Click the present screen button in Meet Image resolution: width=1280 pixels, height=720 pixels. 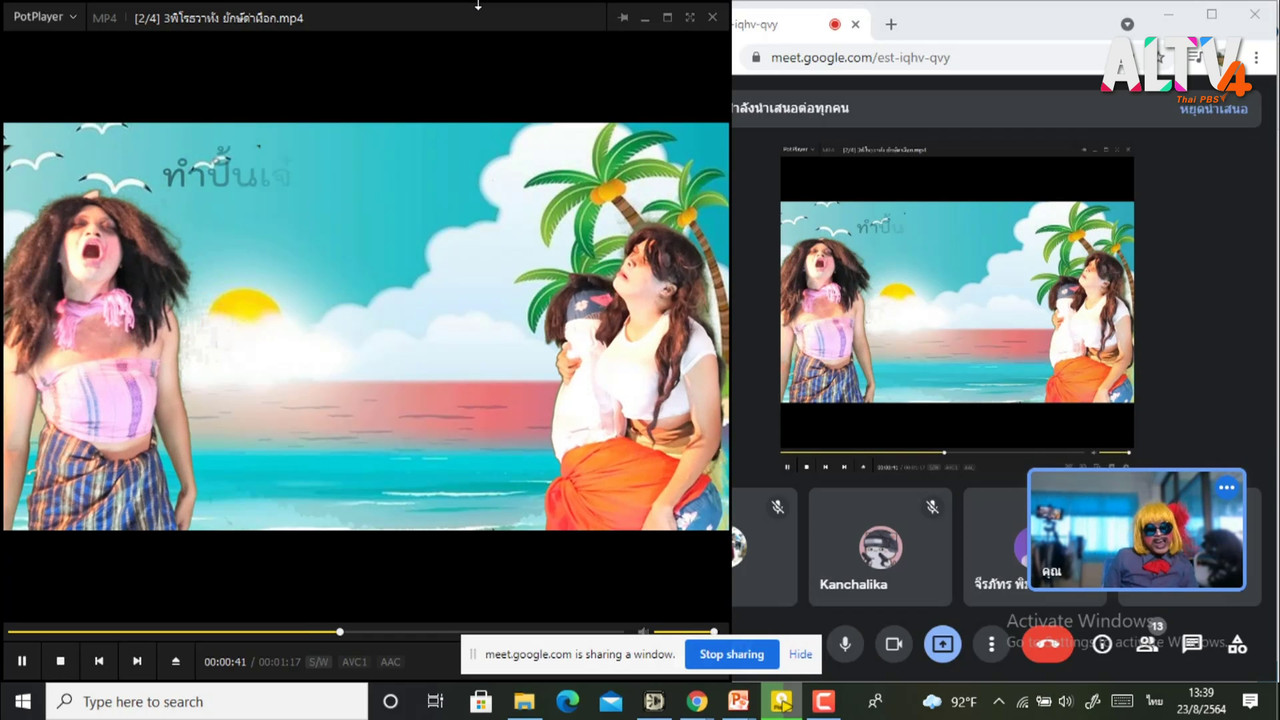coord(943,644)
